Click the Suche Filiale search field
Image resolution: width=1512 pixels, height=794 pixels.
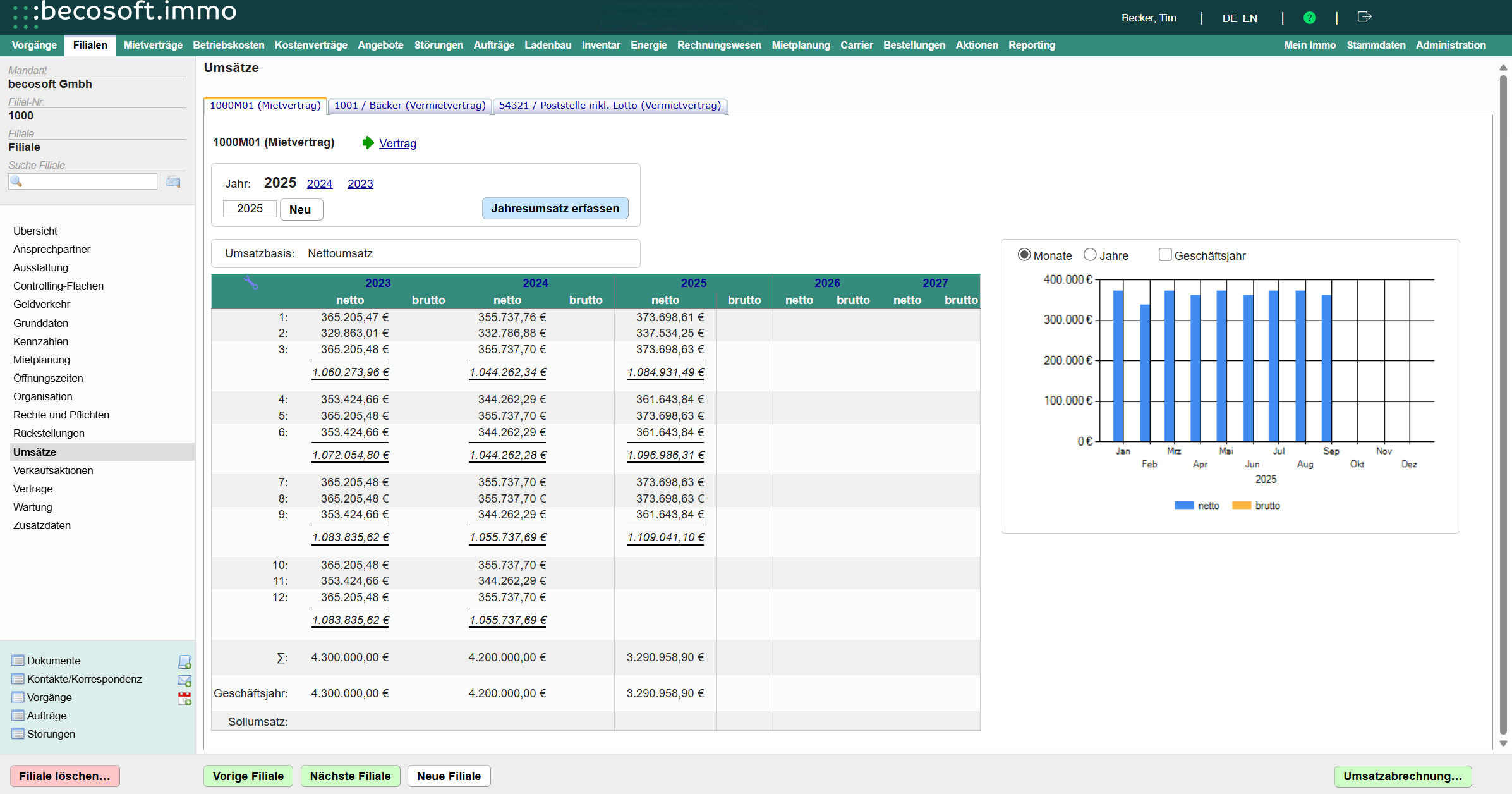[90, 182]
